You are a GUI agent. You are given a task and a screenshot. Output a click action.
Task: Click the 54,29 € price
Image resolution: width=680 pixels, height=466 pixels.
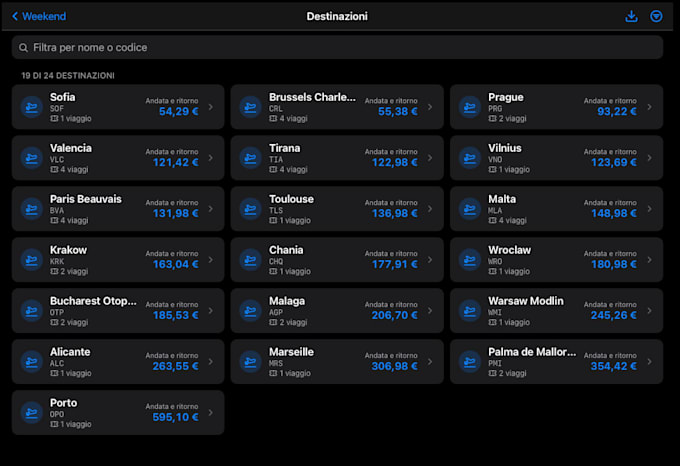click(x=179, y=111)
